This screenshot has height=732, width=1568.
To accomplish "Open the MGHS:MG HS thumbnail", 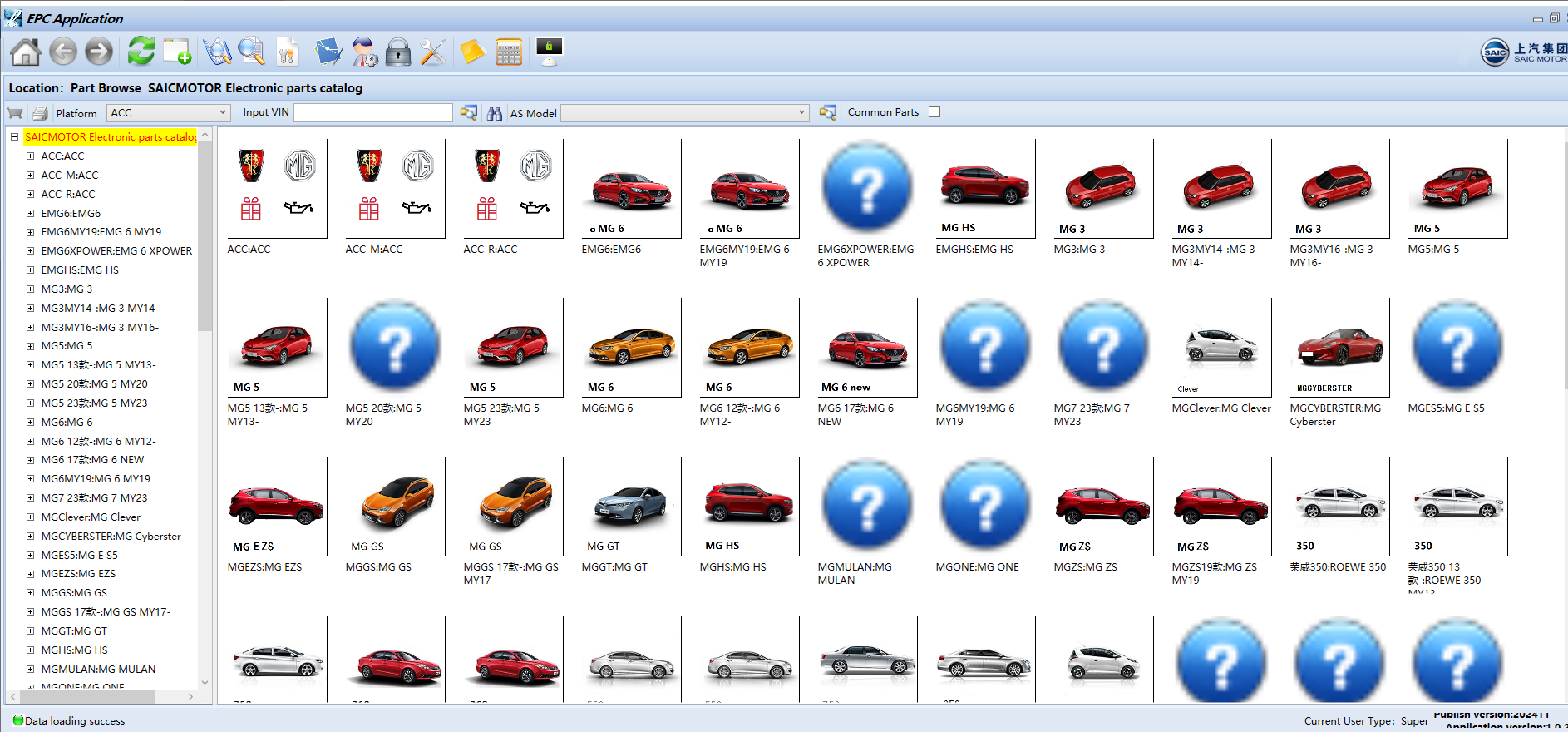I will 749,507.
